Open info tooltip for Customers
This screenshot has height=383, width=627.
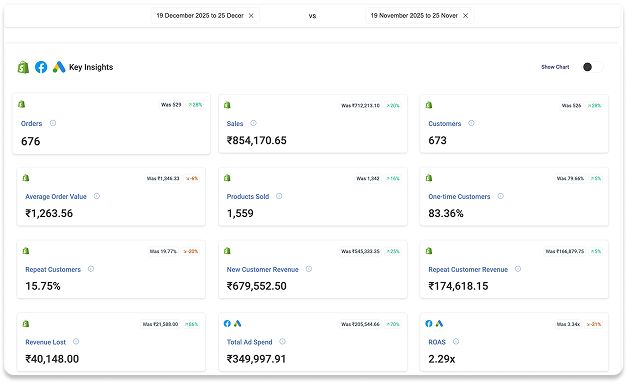(x=471, y=123)
